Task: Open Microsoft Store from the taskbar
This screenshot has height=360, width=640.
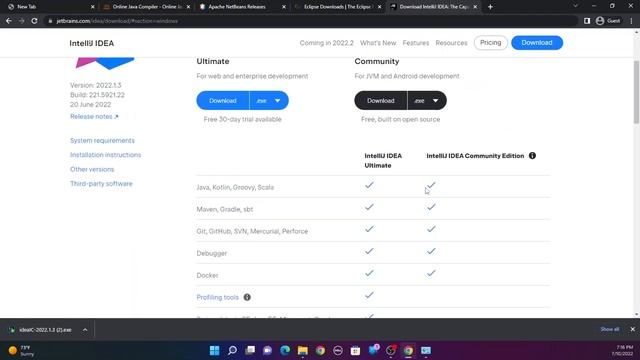Action: [356, 350]
